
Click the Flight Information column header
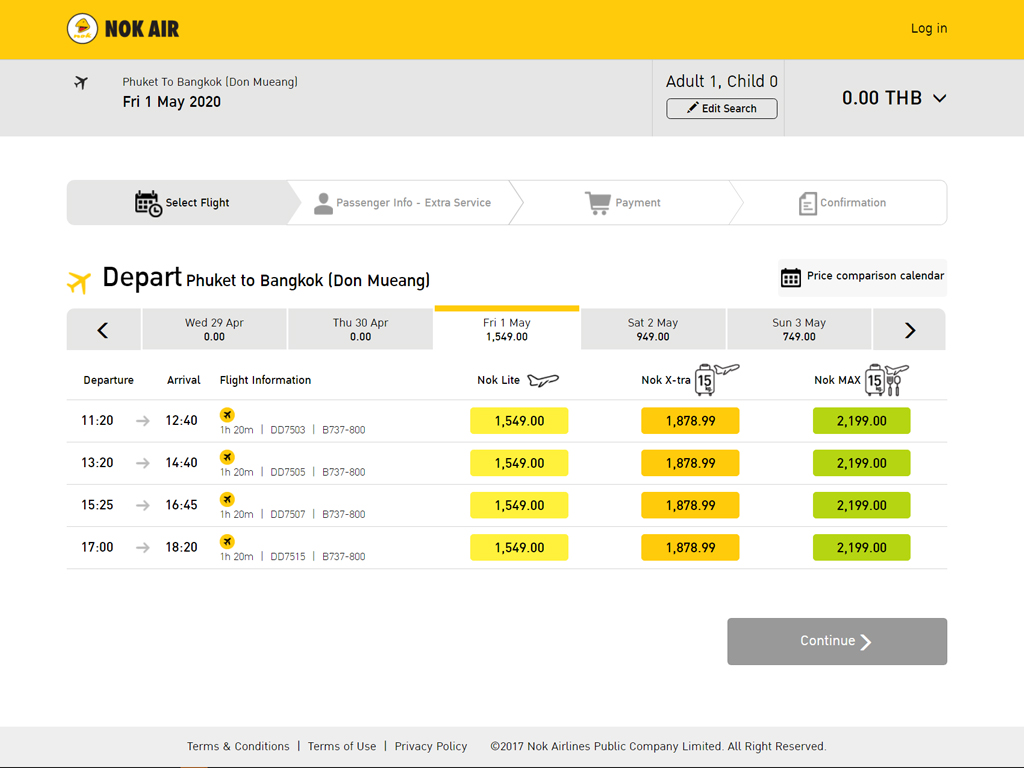(x=265, y=380)
